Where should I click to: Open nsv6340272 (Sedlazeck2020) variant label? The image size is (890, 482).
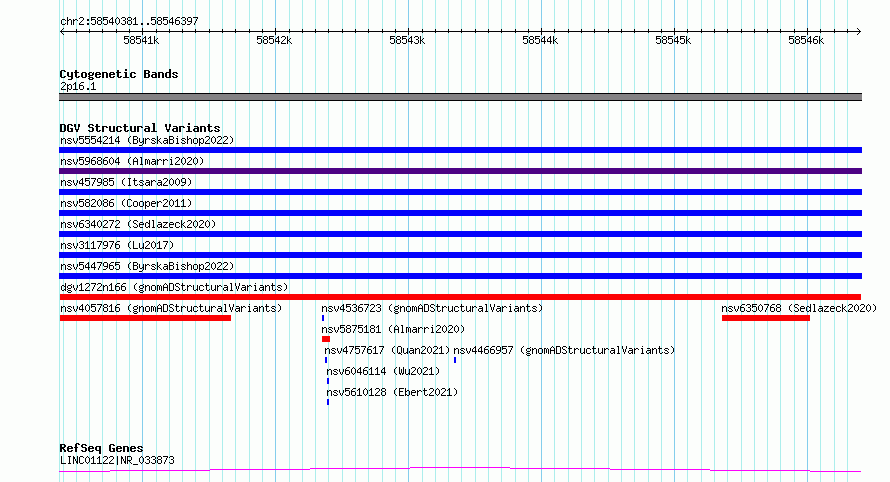pos(138,224)
